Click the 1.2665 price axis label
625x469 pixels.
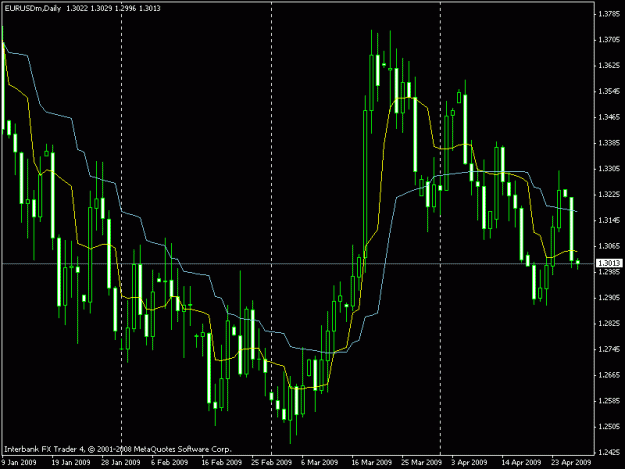coord(609,375)
